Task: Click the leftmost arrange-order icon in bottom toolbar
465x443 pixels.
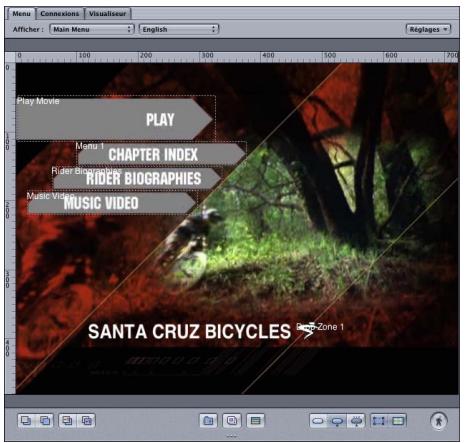Action: pos(26,421)
